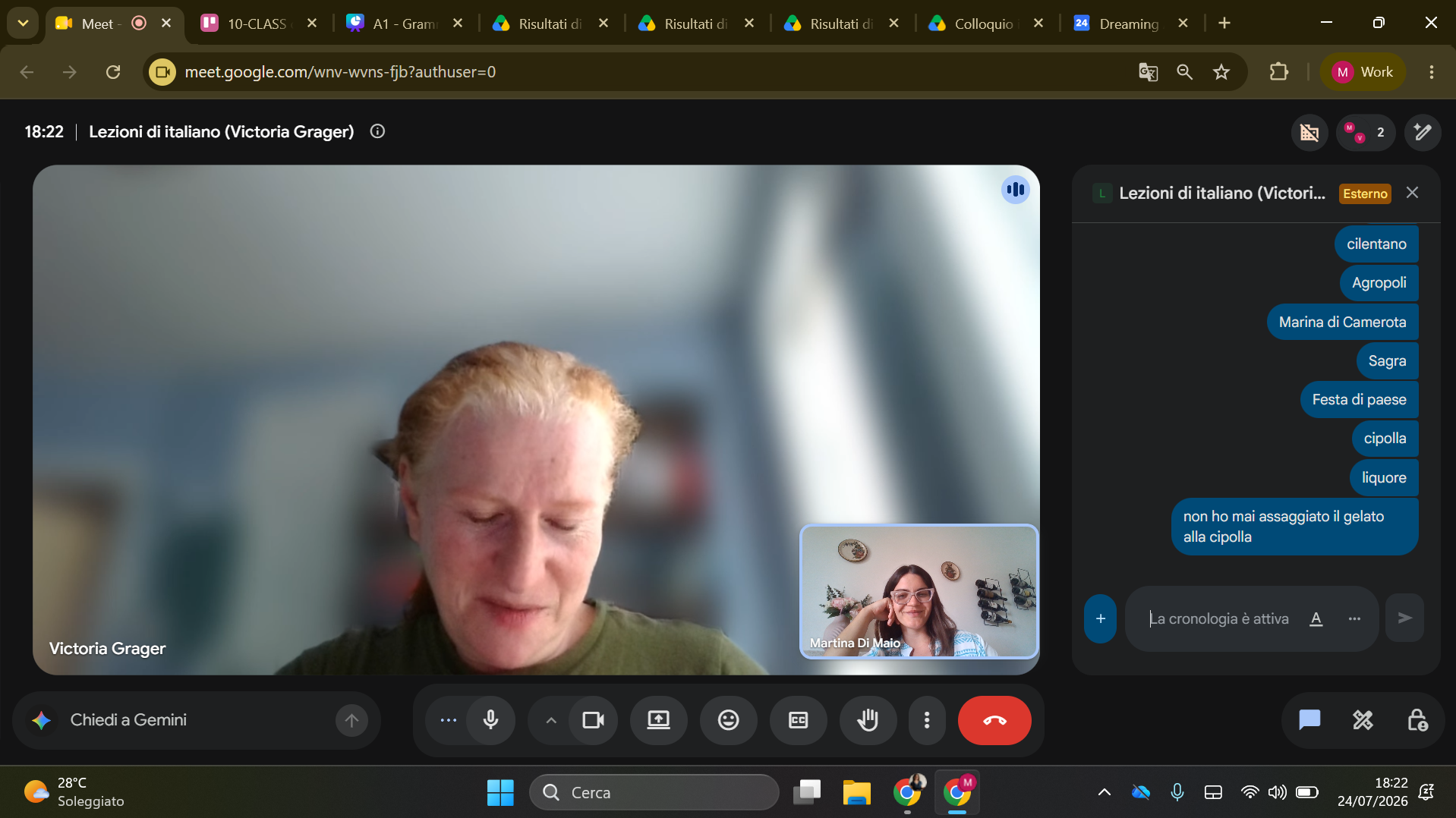Leave the call with red hangup button
Screen dimensions: 1456x818
(x=994, y=720)
